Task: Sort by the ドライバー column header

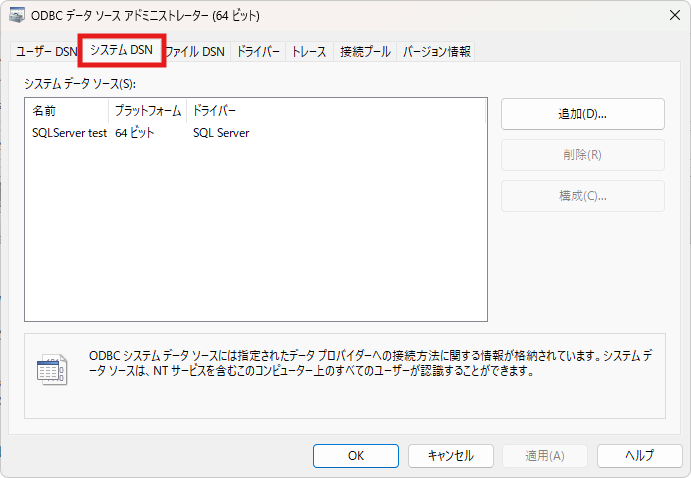Action: pyautogui.click(x=336, y=111)
